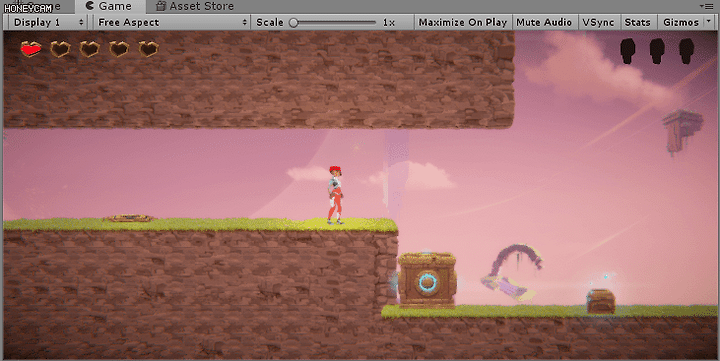
Task: Click the Scale slider handle
Action: click(x=294, y=23)
